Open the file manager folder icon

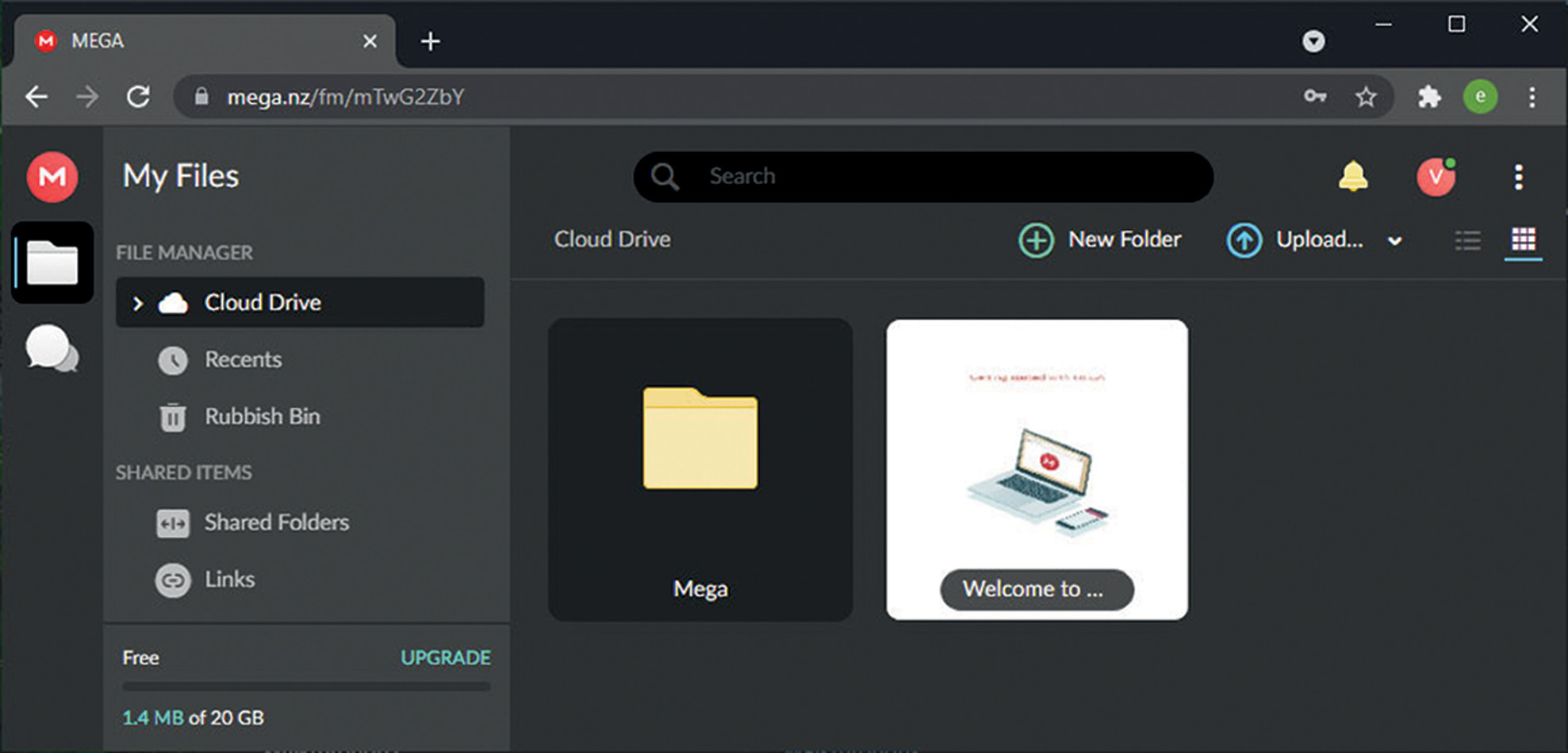(52, 262)
